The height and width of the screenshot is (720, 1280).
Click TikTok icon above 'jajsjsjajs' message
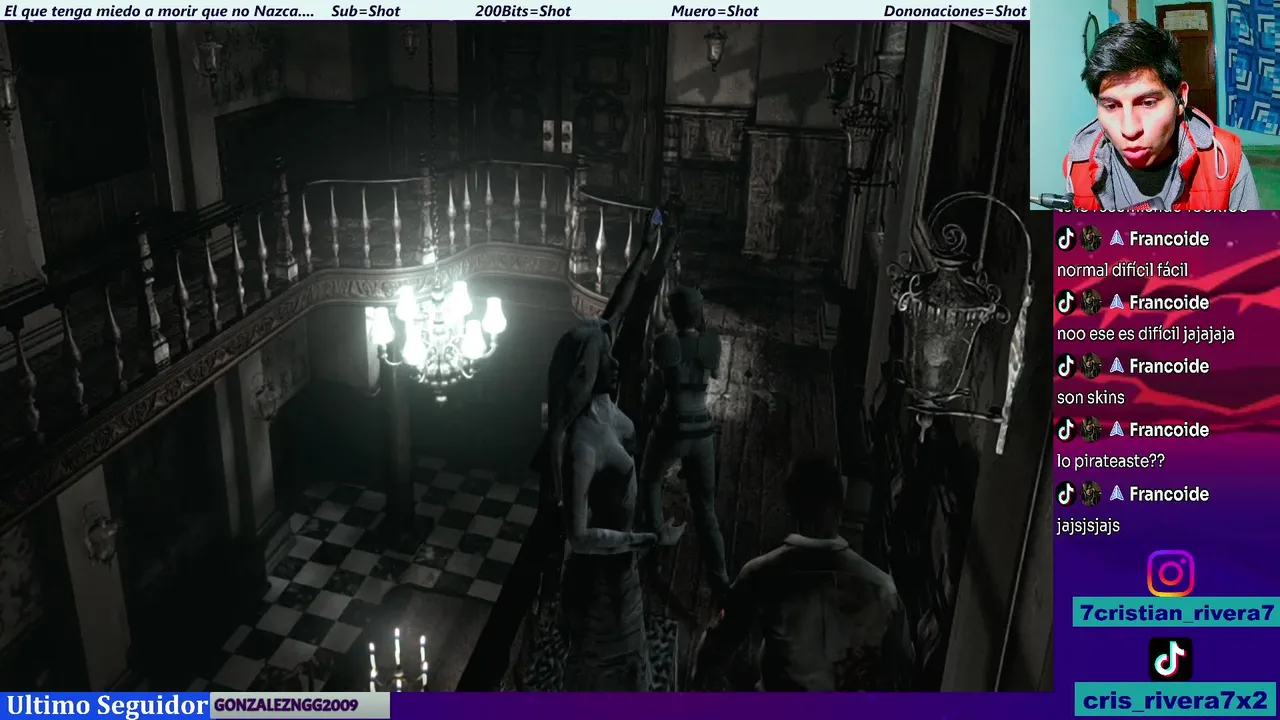tap(1066, 494)
